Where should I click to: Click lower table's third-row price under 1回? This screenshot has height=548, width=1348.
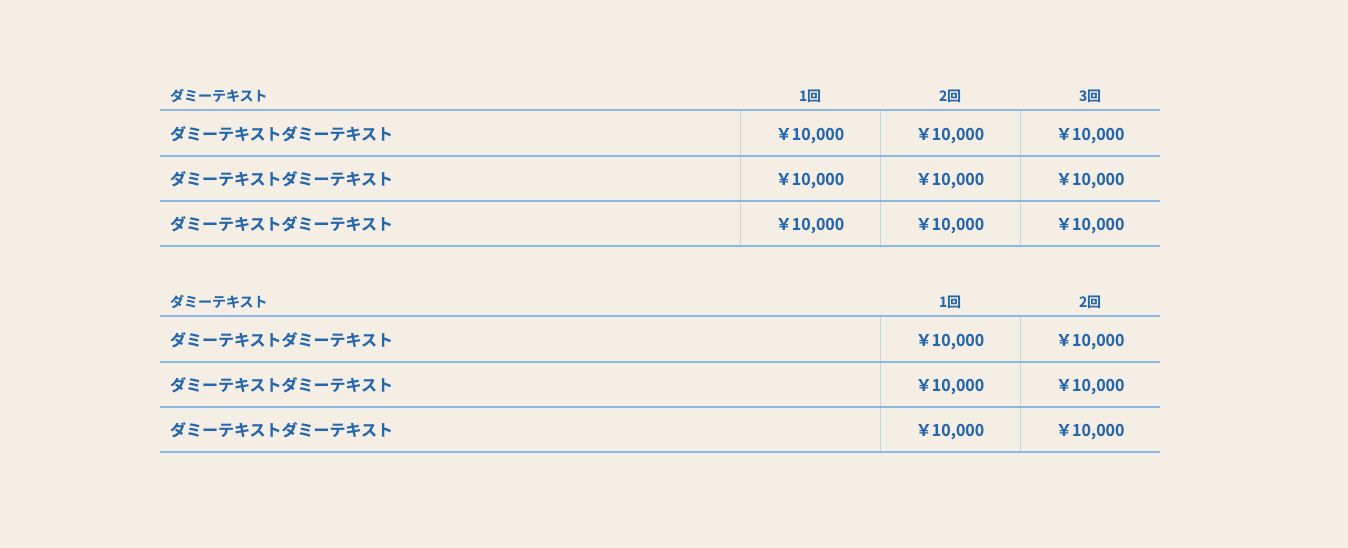pyautogui.click(x=950, y=430)
